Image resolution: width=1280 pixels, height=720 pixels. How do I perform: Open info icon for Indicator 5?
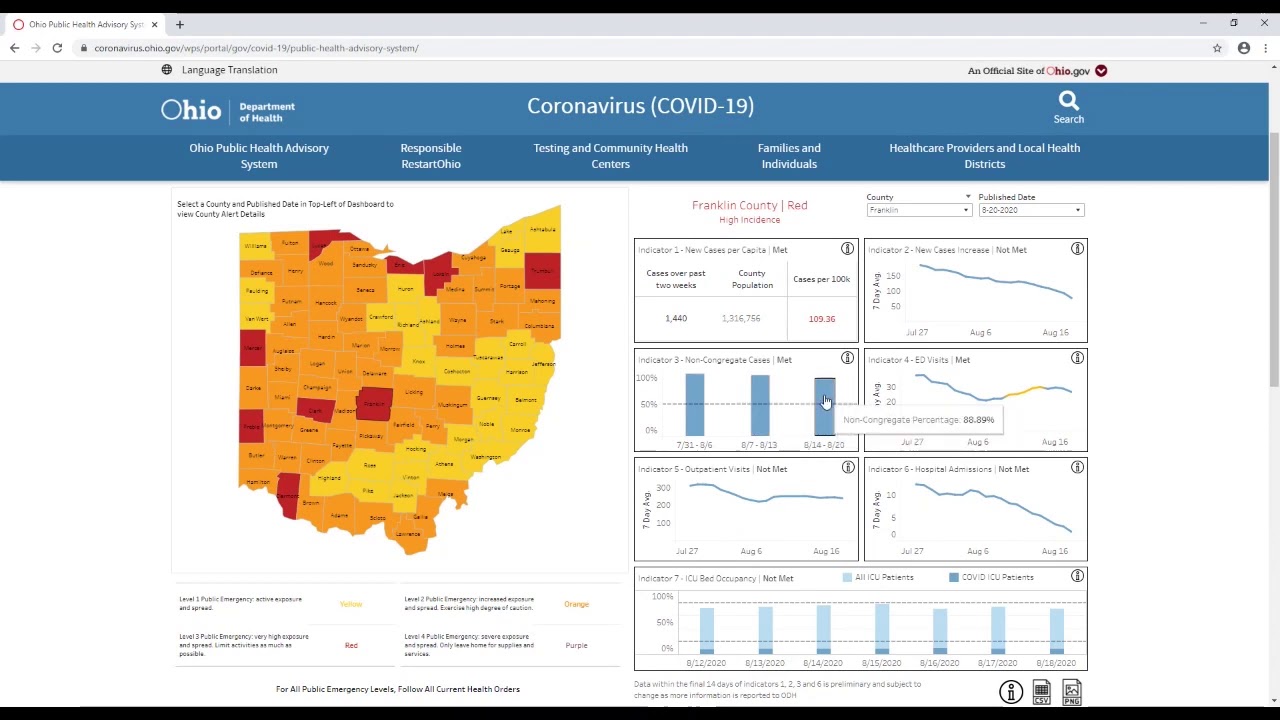[847, 467]
